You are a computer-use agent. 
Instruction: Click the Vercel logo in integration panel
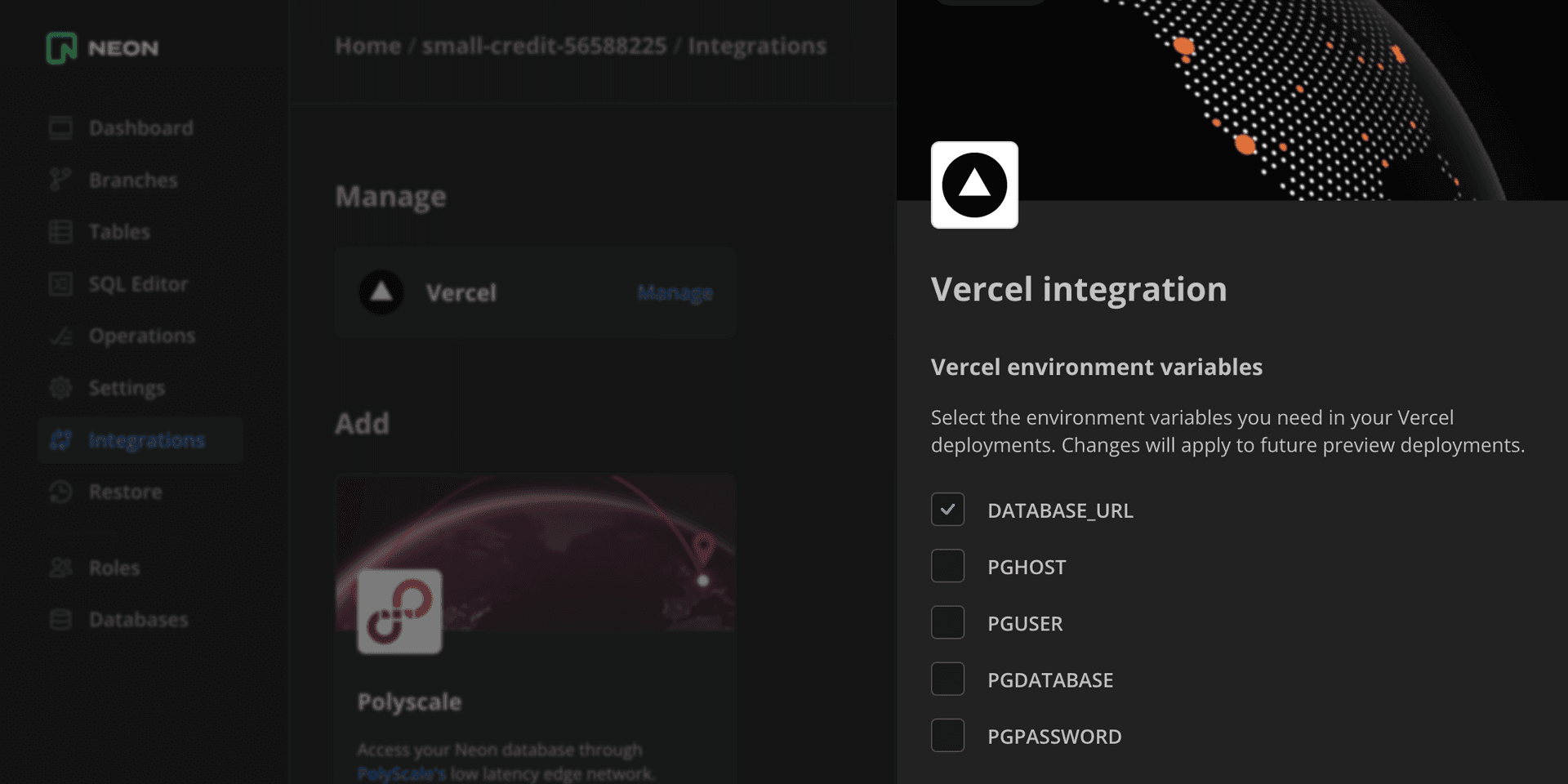point(974,185)
